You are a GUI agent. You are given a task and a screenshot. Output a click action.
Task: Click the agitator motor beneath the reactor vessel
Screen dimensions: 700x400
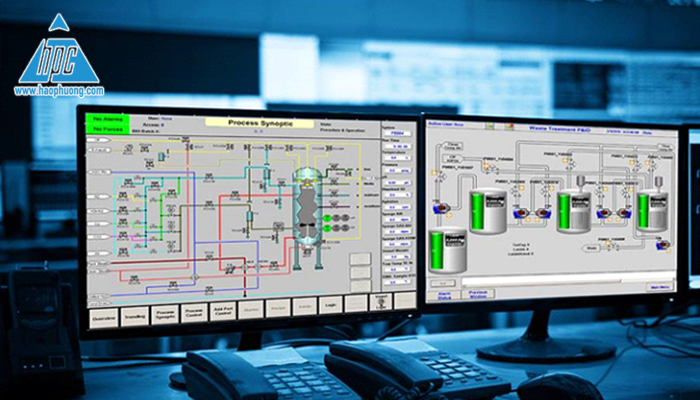tap(308, 252)
